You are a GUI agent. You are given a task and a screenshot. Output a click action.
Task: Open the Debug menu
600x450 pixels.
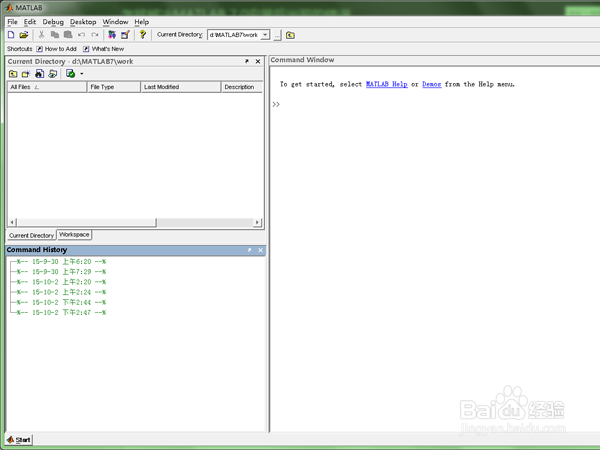click(53, 22)
